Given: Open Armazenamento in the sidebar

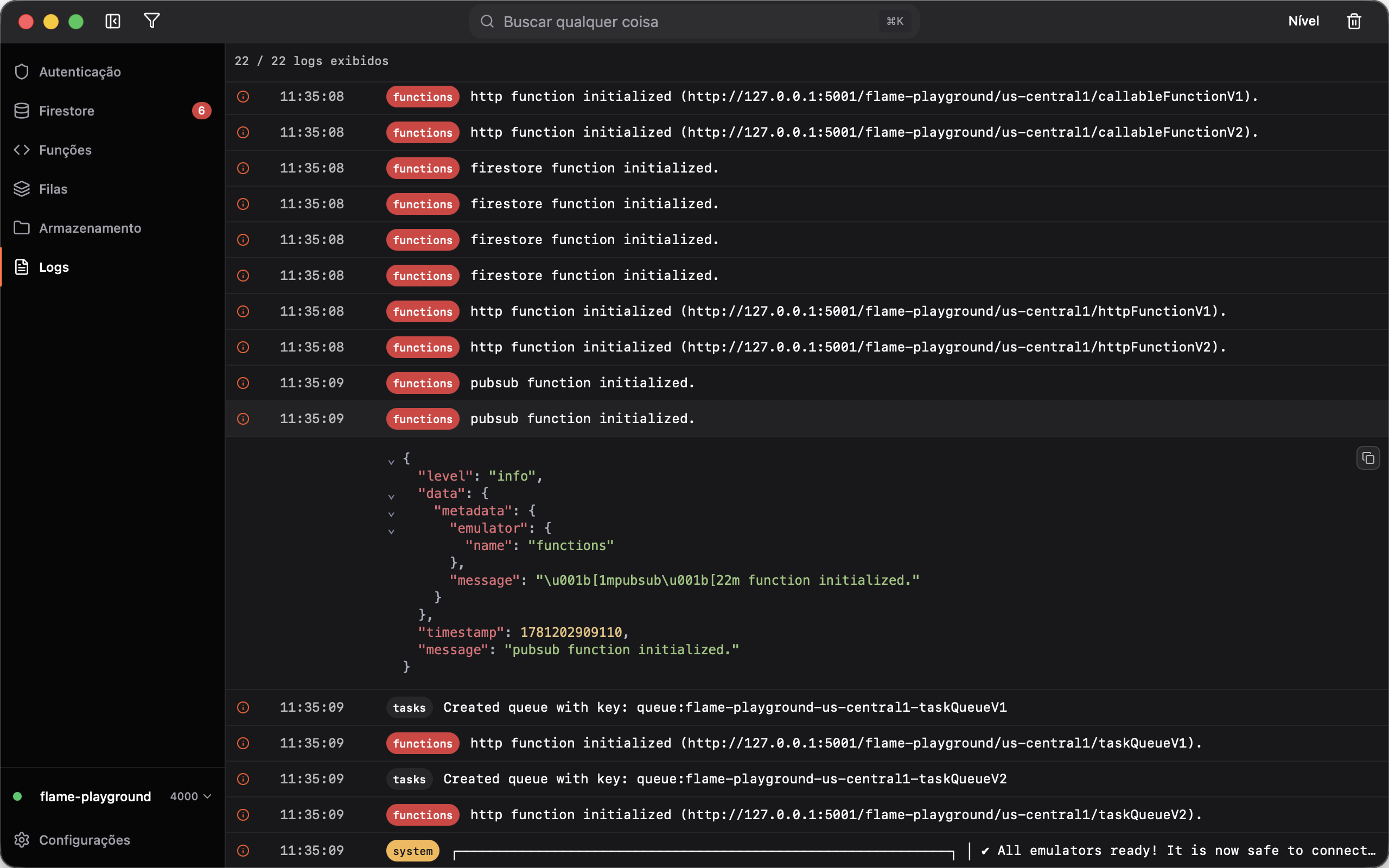Looking at the screenshot, I should tap(112, 228).
